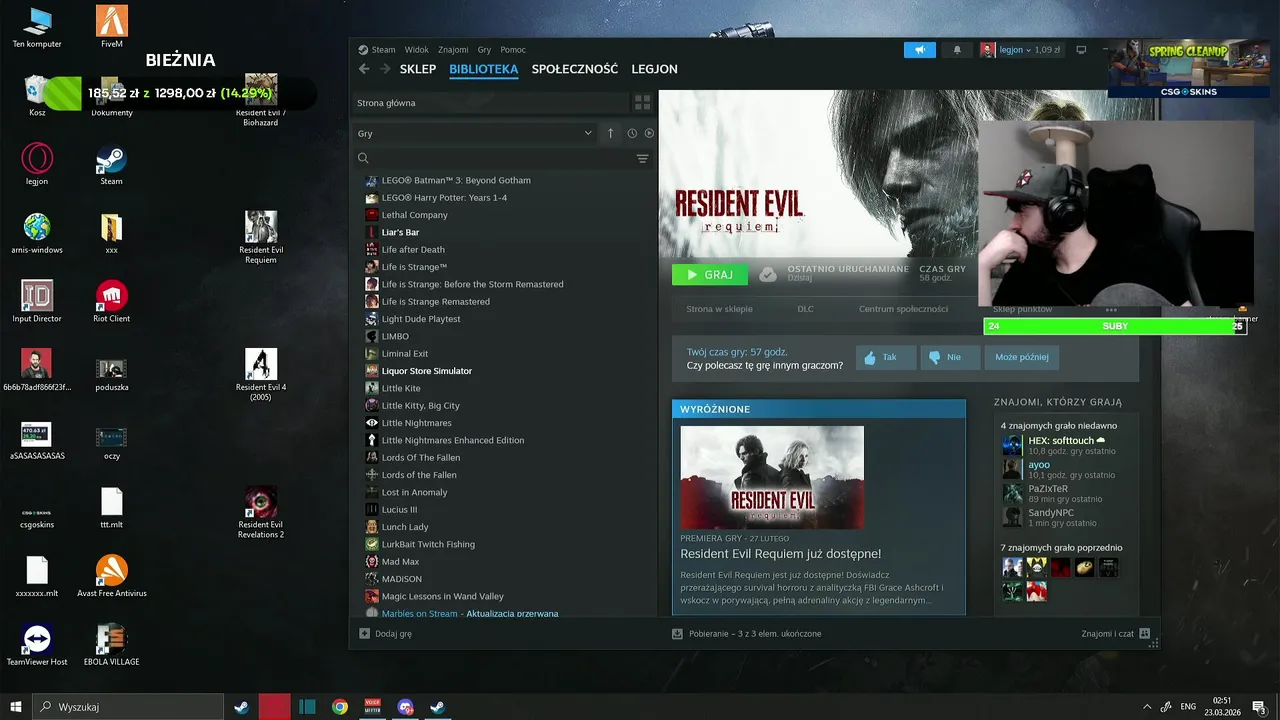Open the DLC tab link
This screenshot has height=720, width=1280.
[x=805, y=309]
